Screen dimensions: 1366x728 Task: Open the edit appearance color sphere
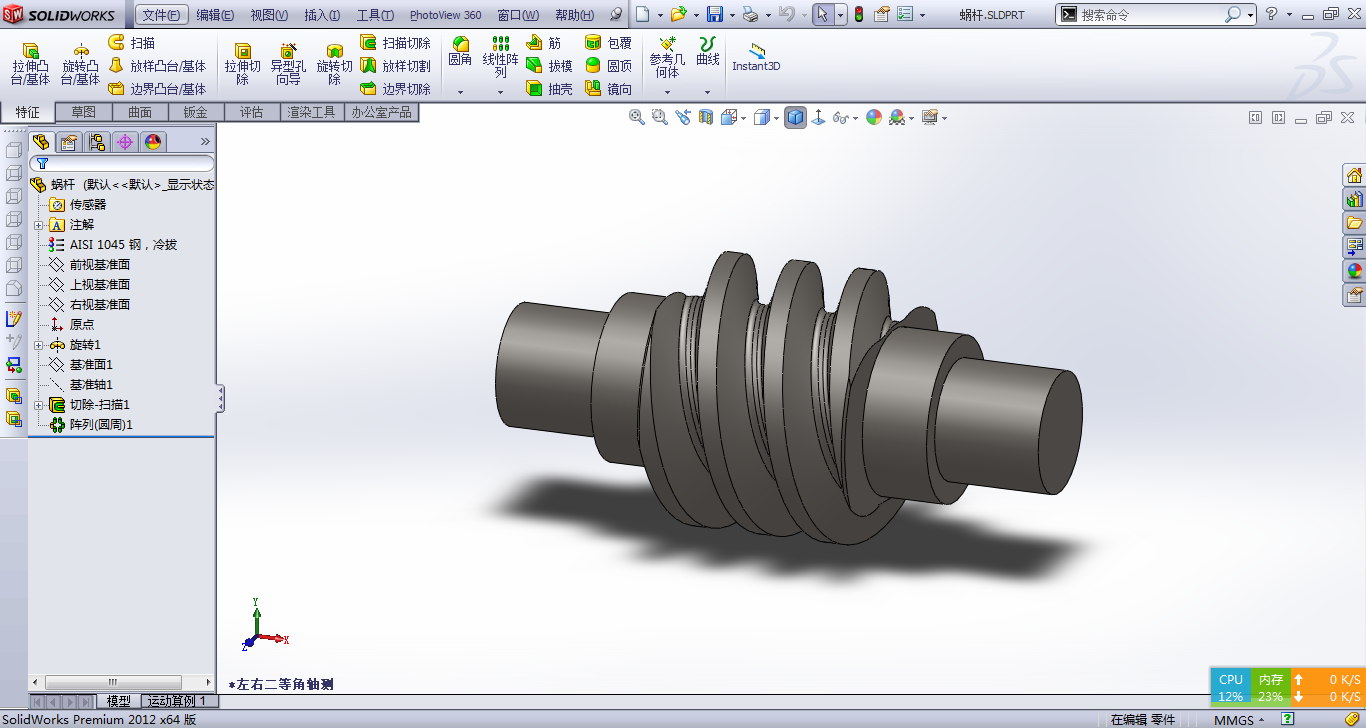[874, 117]
